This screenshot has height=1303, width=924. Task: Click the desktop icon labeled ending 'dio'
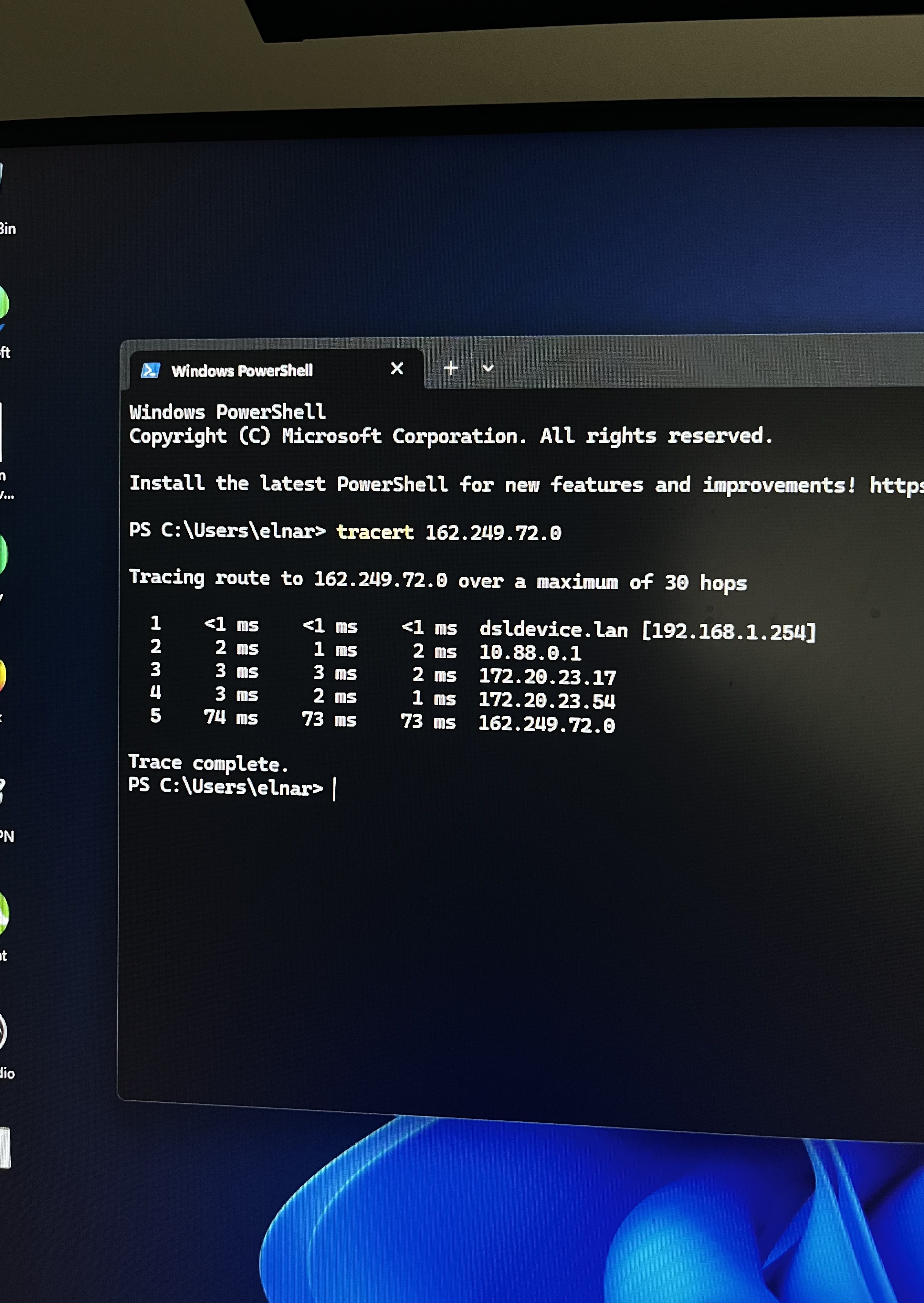[4, 1031]
